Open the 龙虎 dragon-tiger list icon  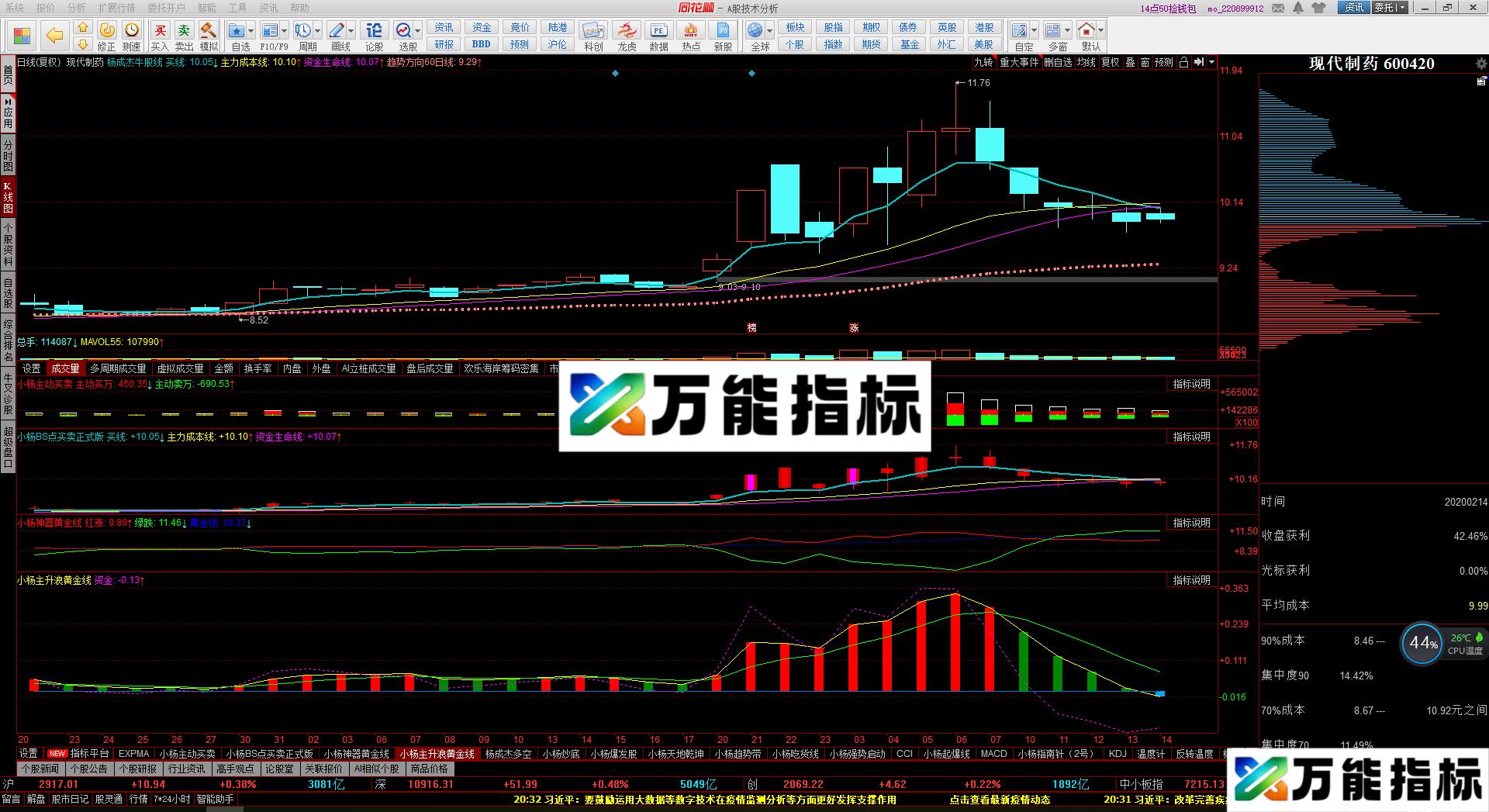coord(627,36)
